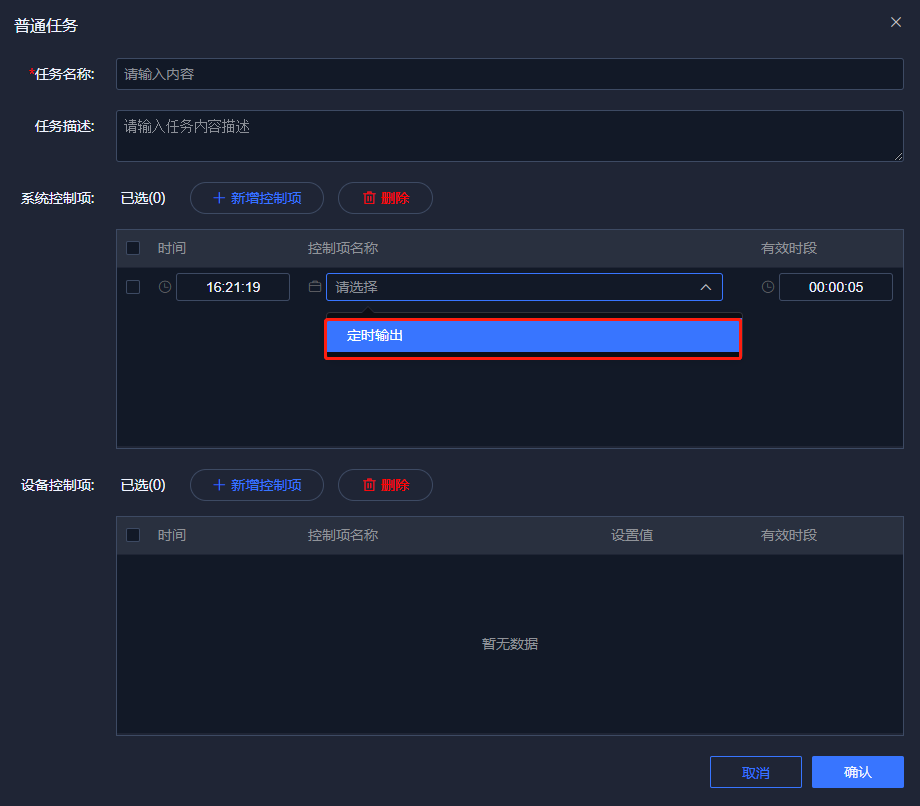Click 取消 button to cancel task
The width and height of the screenshot is (920, 806).
[755, 772]
